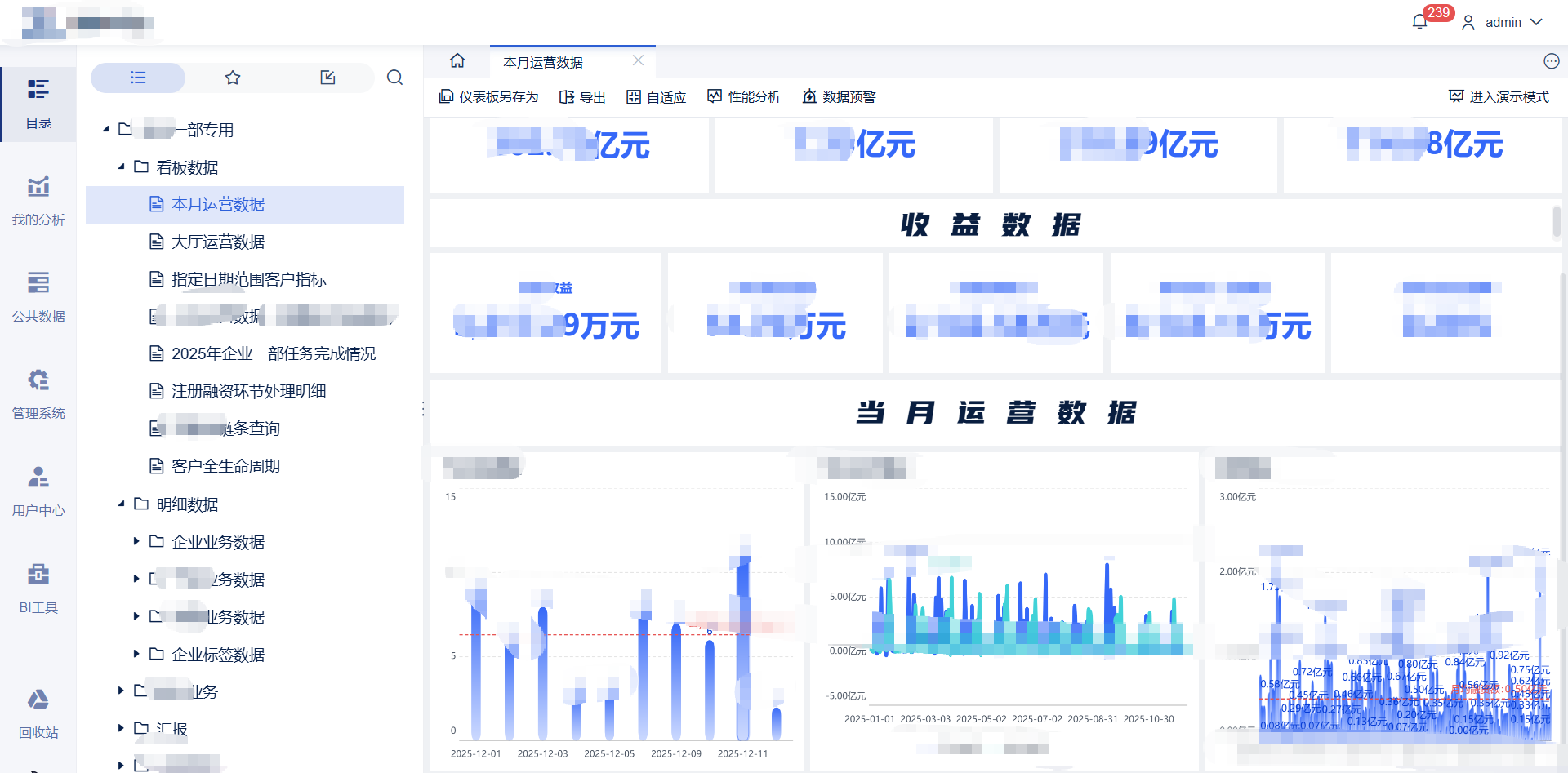Collapse the 看板数据 folder
Image resolution: width=1568 pixels, height=773 pixels.
(x=121, y=167)
